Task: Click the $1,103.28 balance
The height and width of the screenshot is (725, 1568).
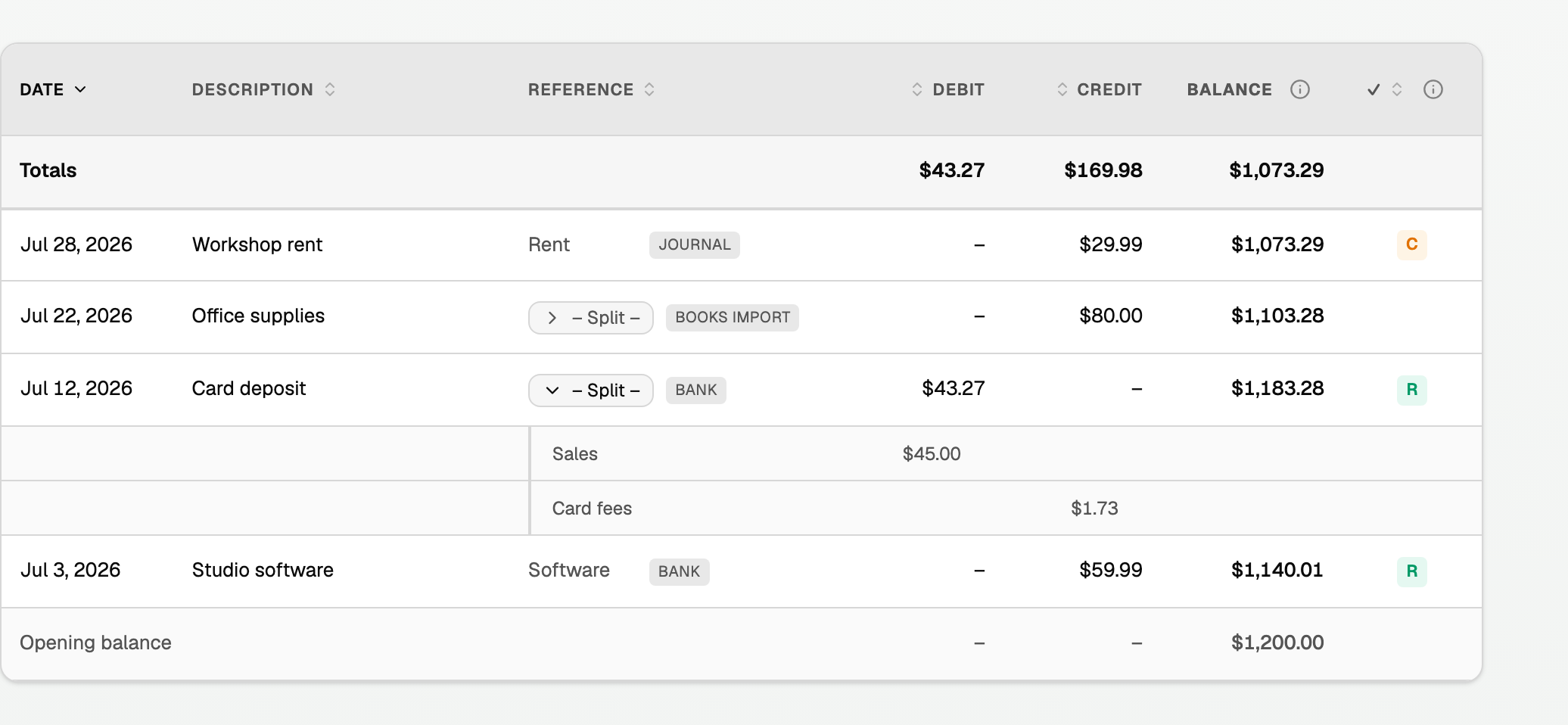Action: 1277,316
